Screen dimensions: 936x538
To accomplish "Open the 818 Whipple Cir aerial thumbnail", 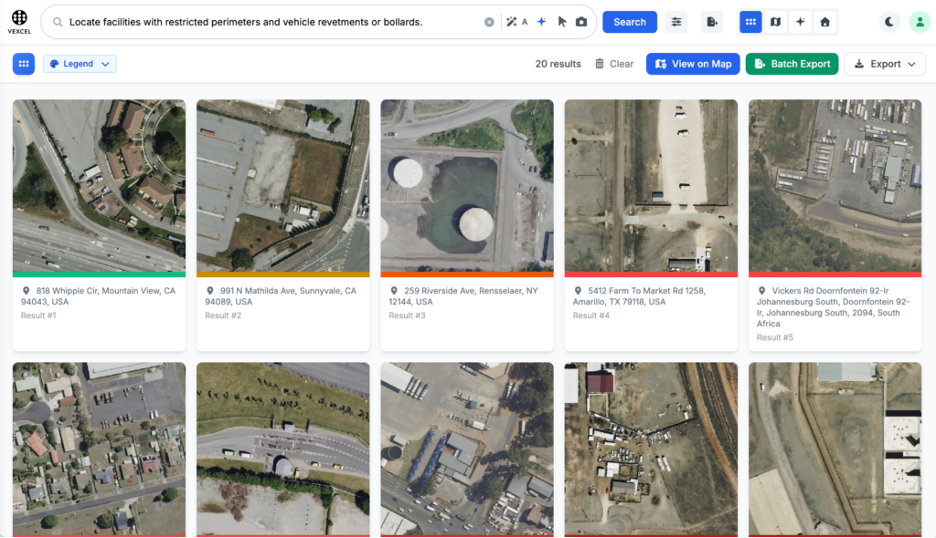I will [x=99, y=186].
